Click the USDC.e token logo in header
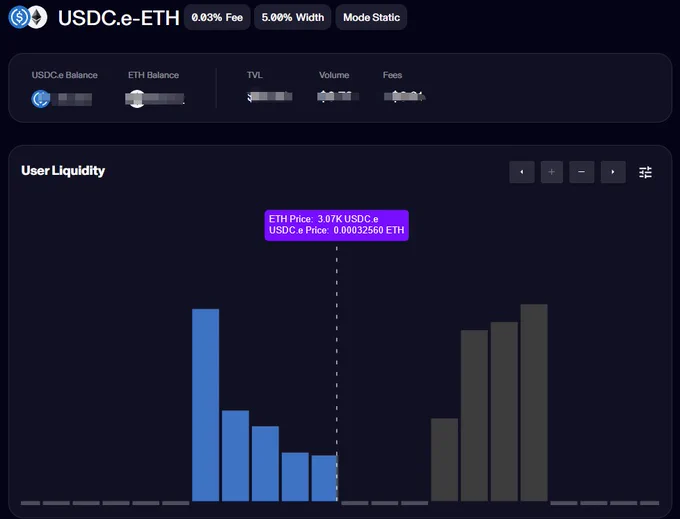 pyautogui.click(x=18, y=17)
